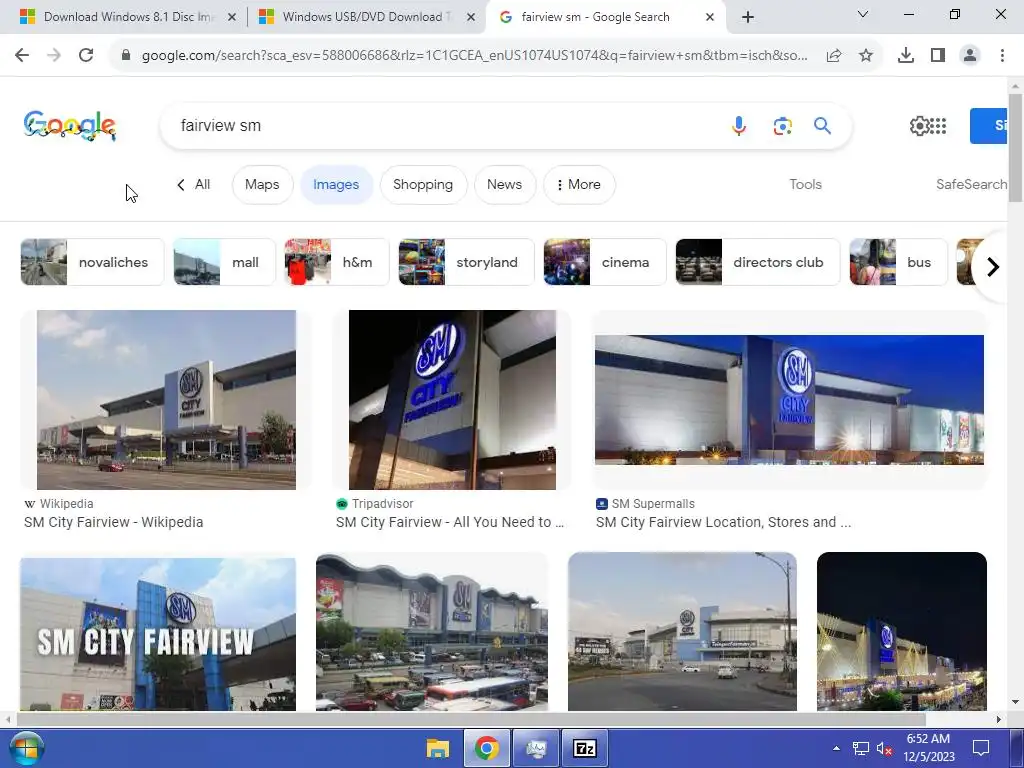Filter images by bus chip
The width and height of the screenshot is (1024, 768).
click(898, 262)
